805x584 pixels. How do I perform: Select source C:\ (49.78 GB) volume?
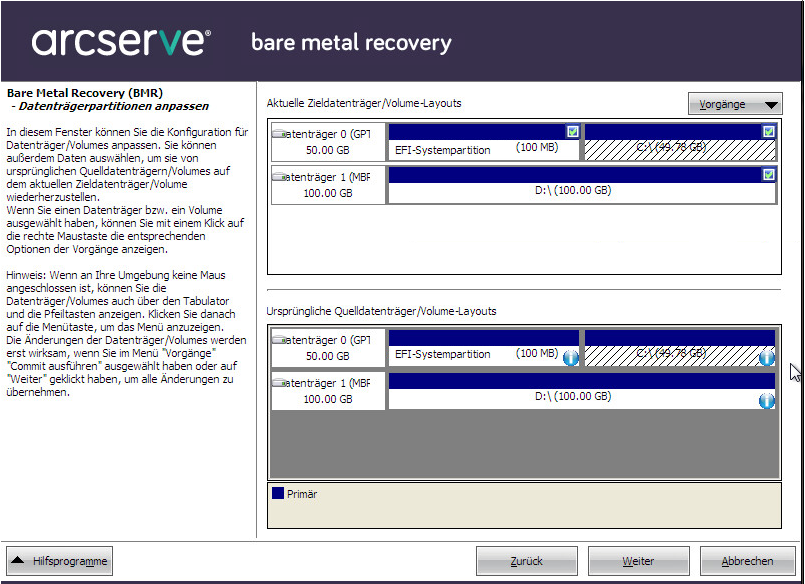coord(680,348)
